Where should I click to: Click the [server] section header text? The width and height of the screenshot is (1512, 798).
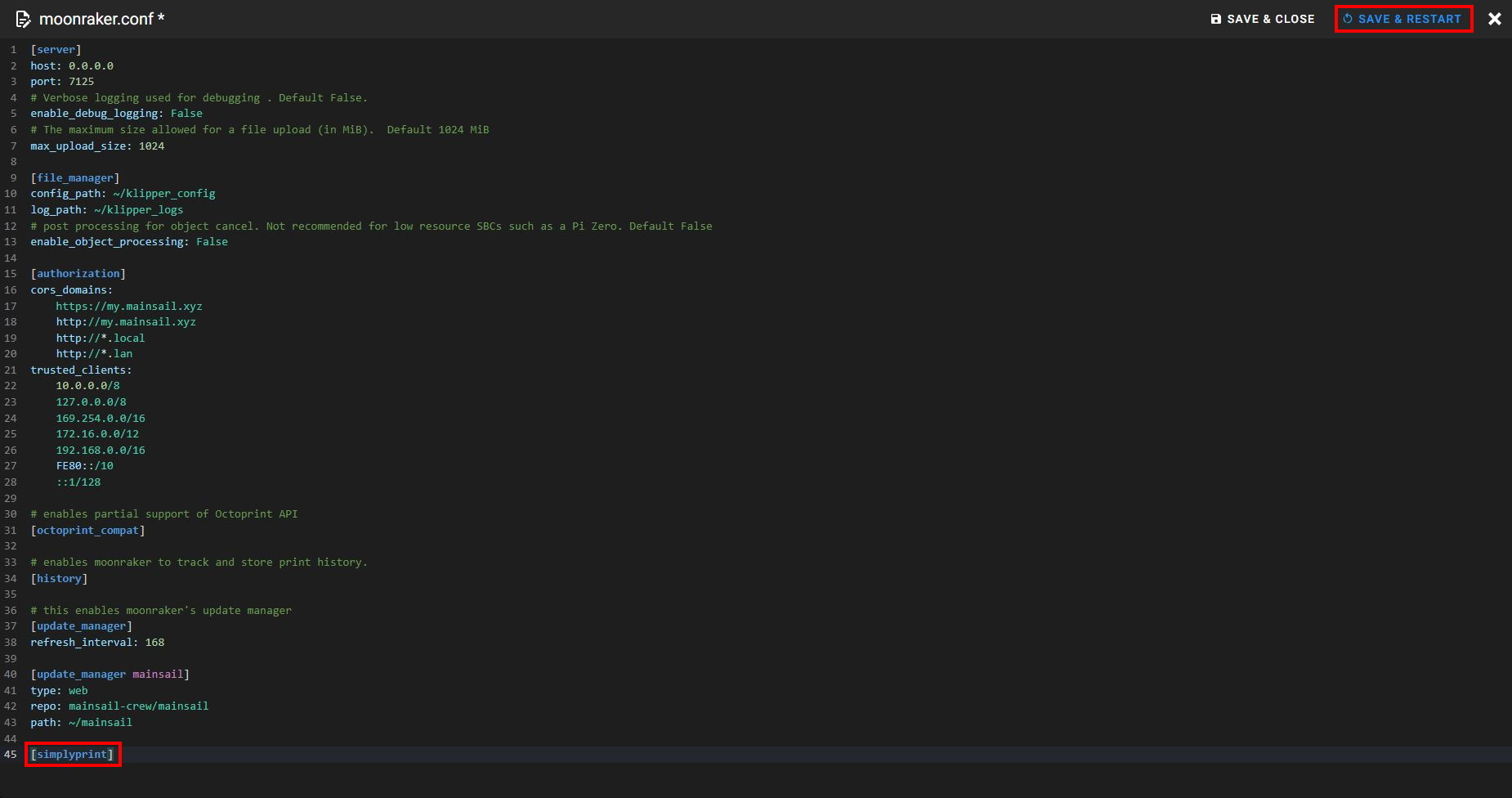[56, 50]
